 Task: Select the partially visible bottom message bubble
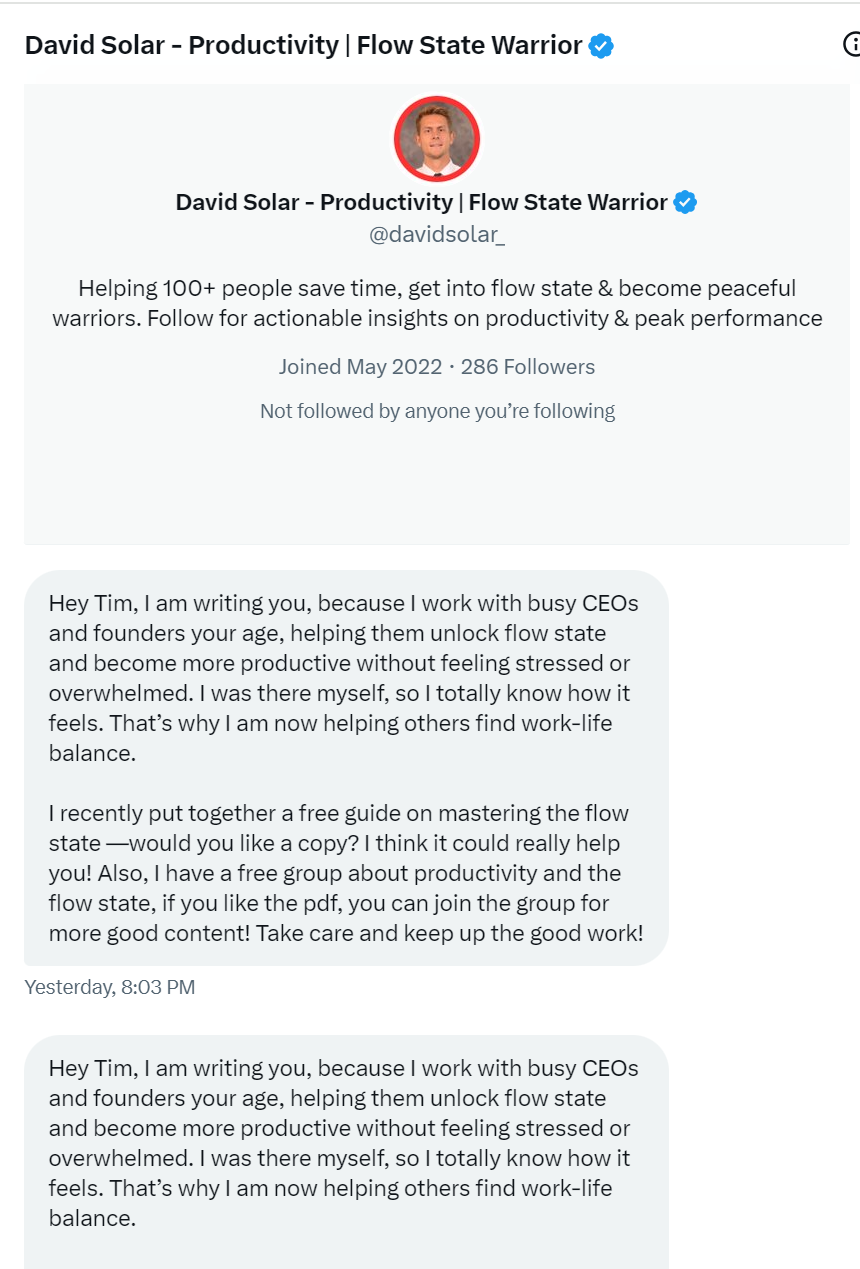346,1152
